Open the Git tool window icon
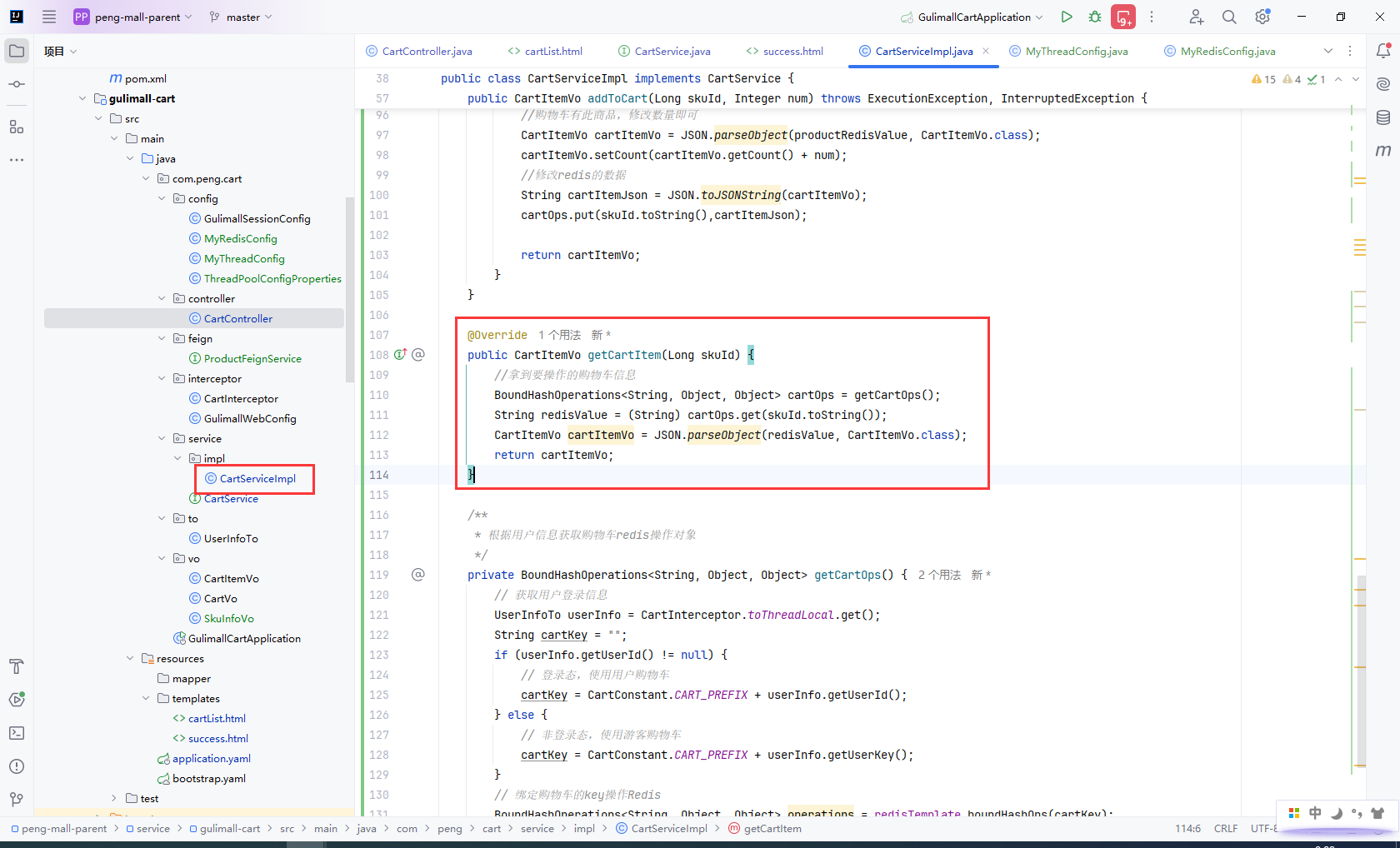The image size is (1400, 848). pos(17,800)
